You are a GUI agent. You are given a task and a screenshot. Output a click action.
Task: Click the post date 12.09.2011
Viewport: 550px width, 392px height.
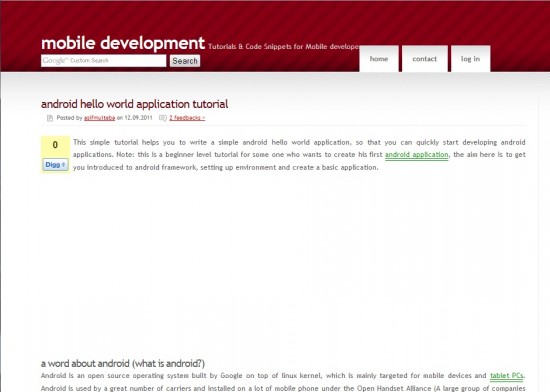tap(139, 118)
